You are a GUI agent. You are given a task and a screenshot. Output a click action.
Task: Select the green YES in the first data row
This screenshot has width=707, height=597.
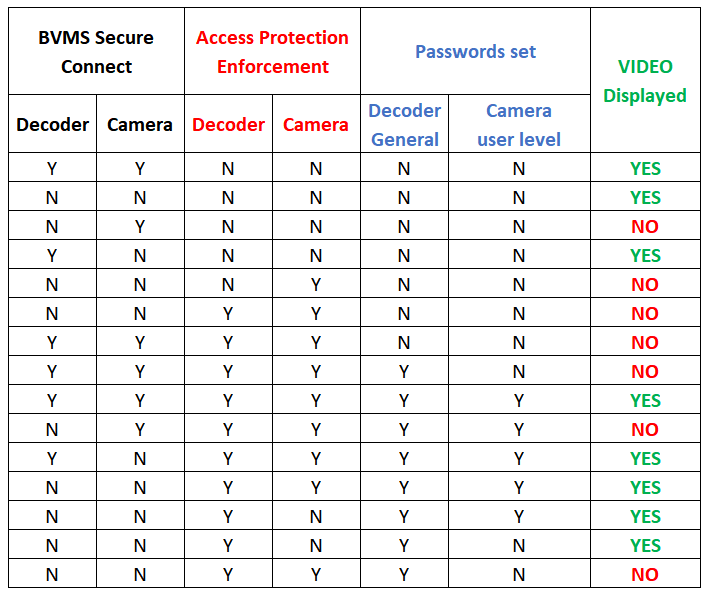[x=645, y=169]
